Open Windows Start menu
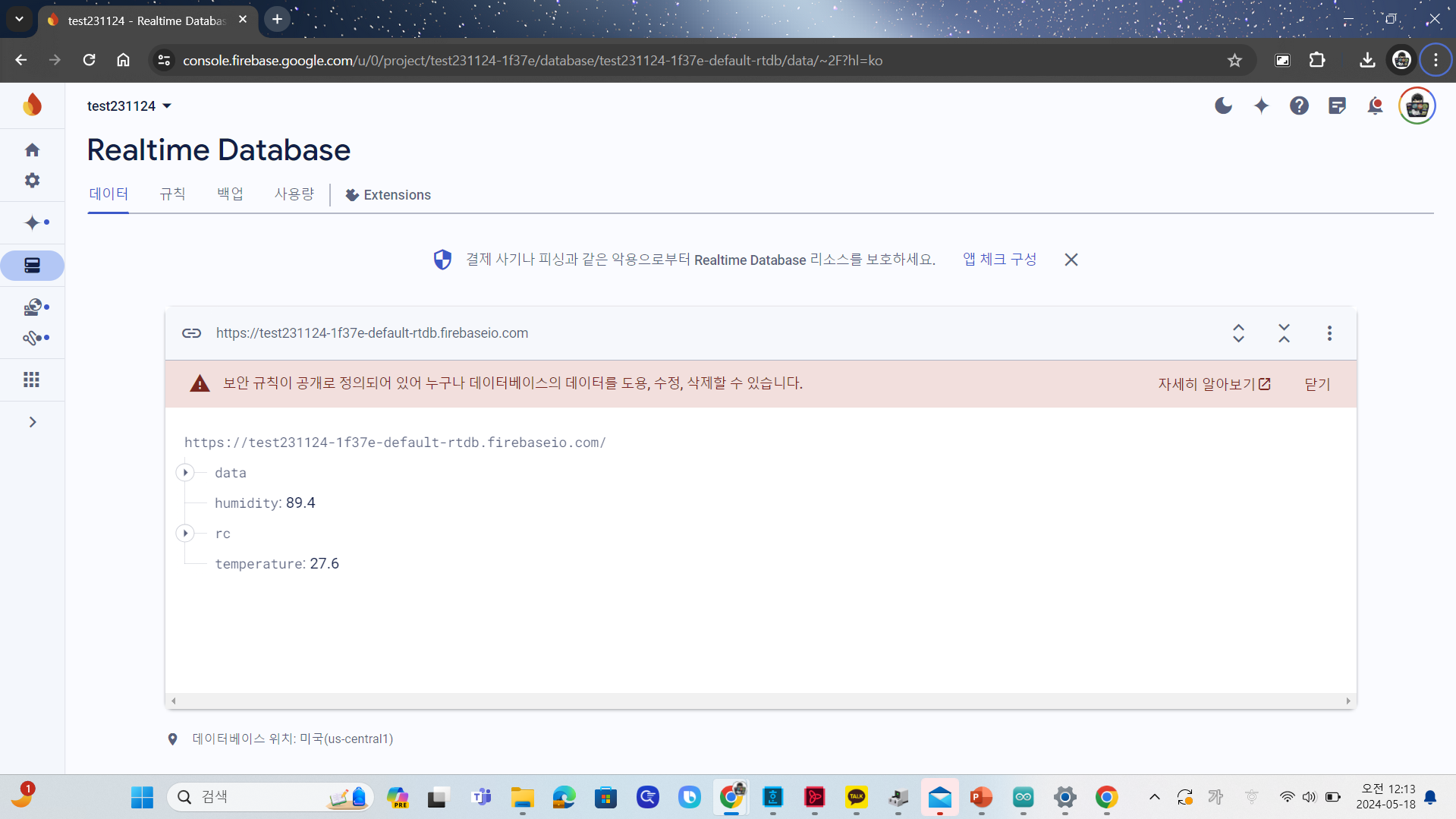Viewport: 1456px width, 819px height. click(x=142, y=797)
